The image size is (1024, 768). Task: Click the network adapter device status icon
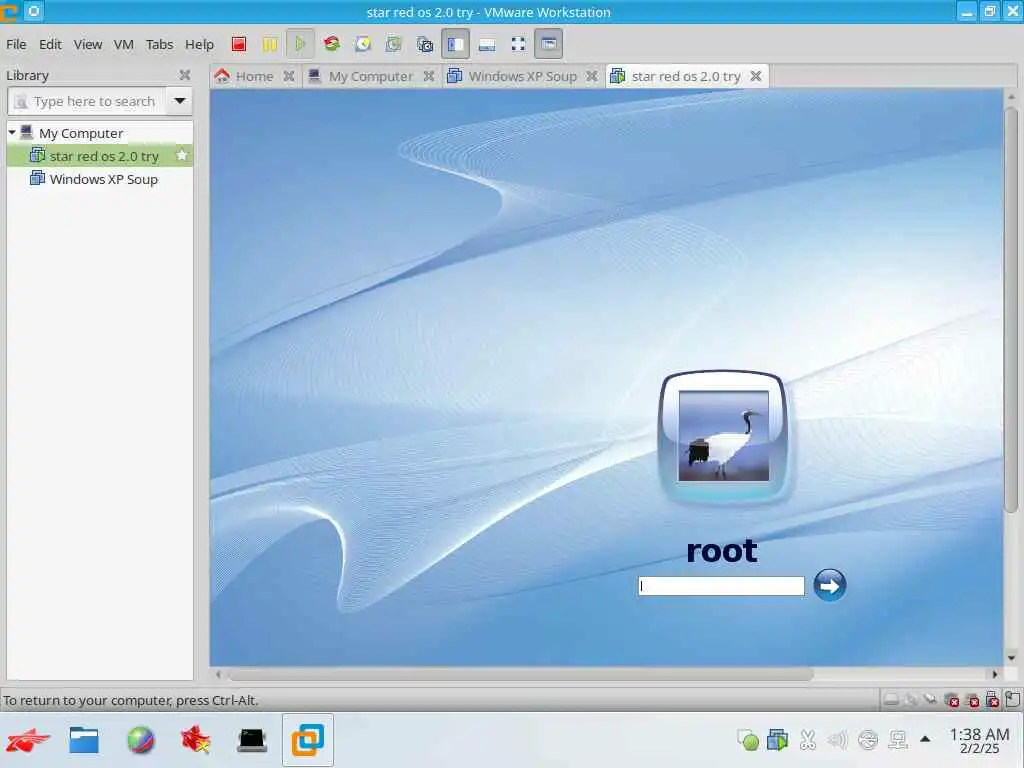930,700
